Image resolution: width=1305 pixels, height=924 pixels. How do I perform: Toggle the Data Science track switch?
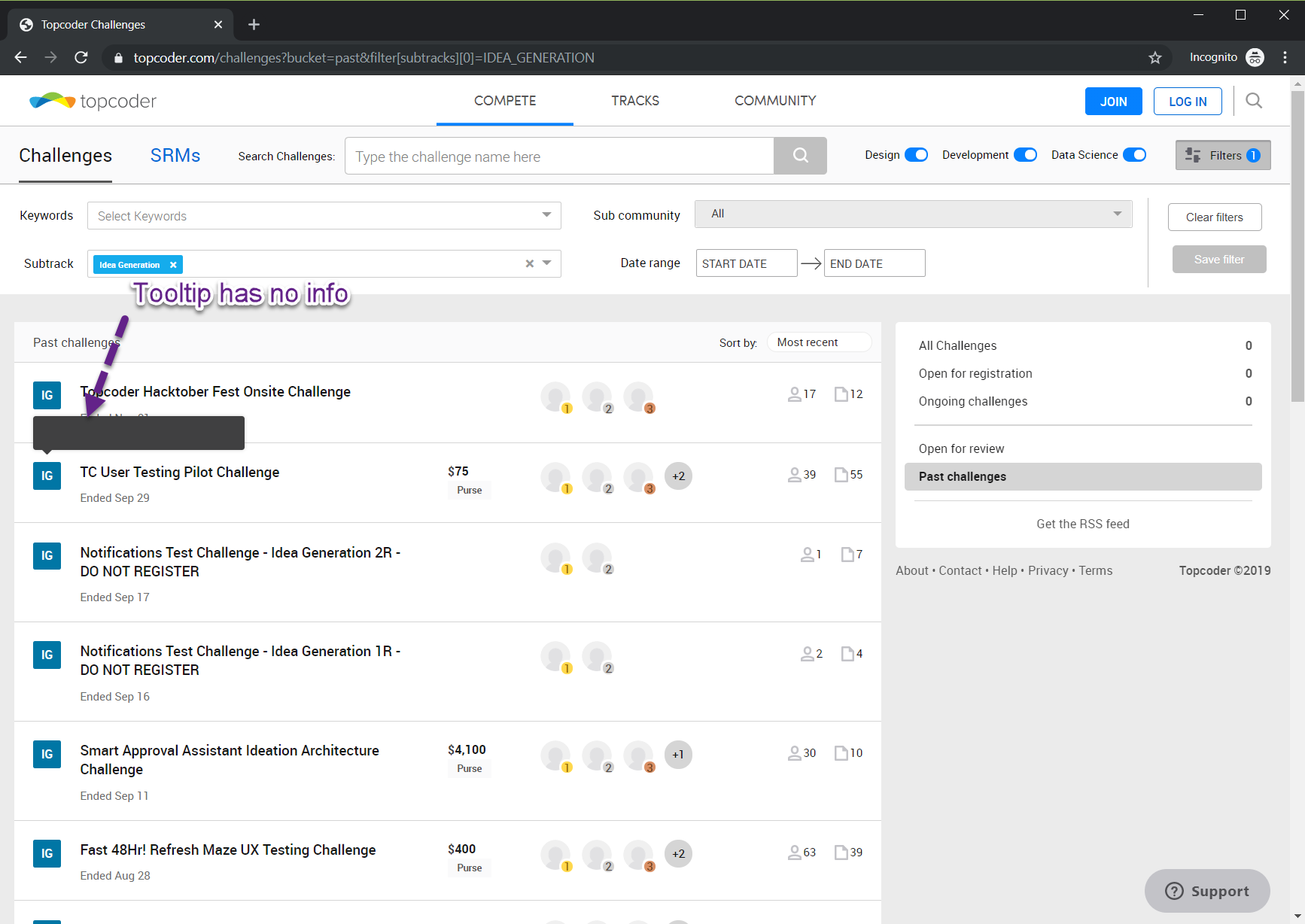click(1135, 154)
